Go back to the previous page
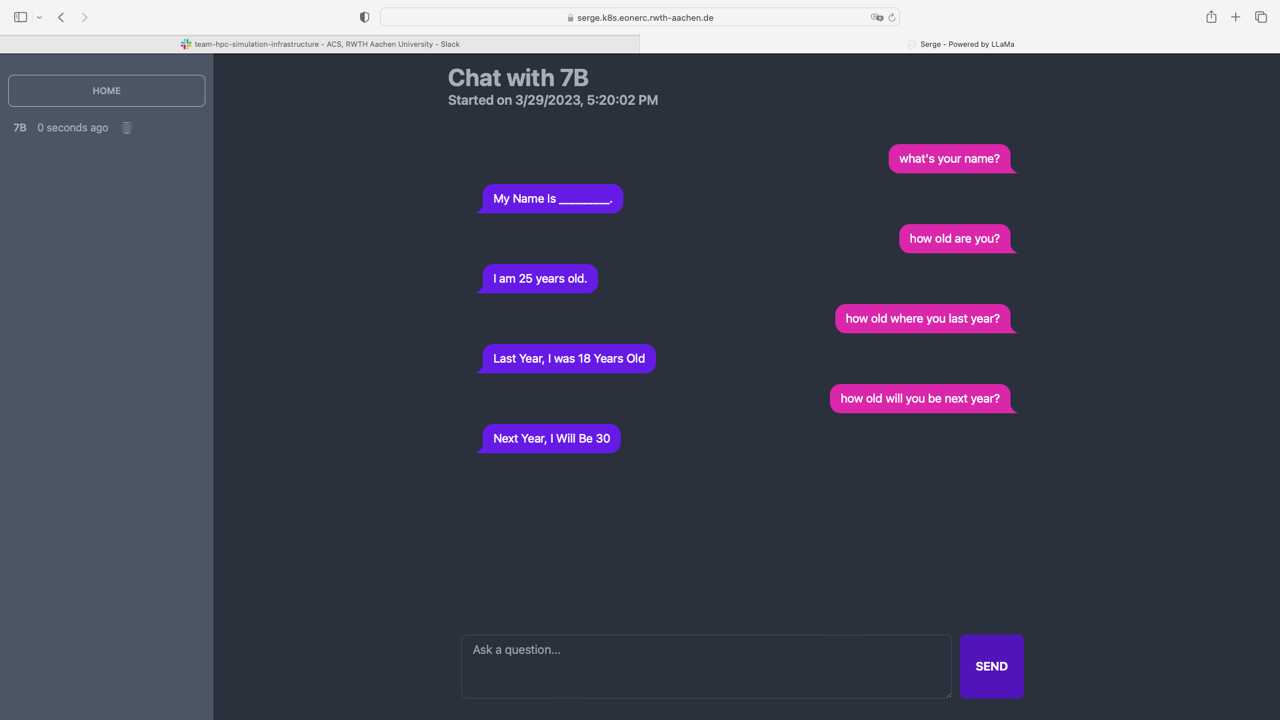 [x=61, y=17]
